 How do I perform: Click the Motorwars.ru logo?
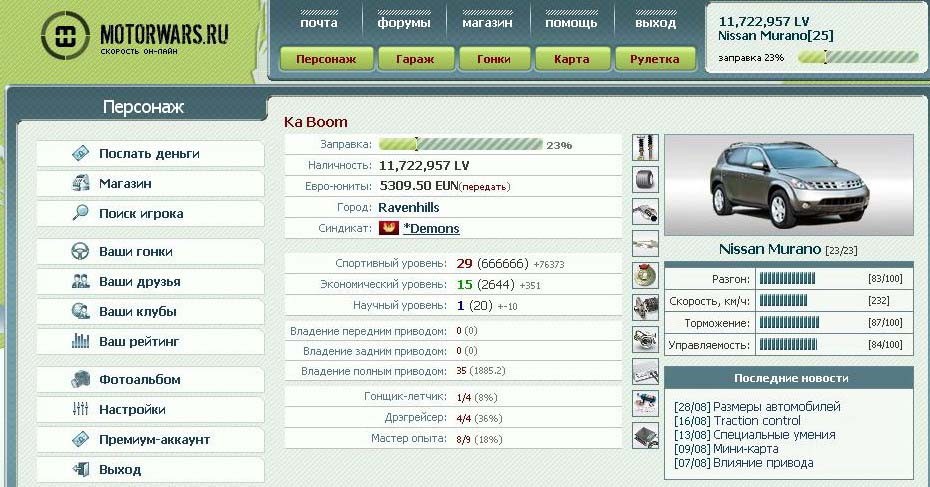(x=135, y=37)
